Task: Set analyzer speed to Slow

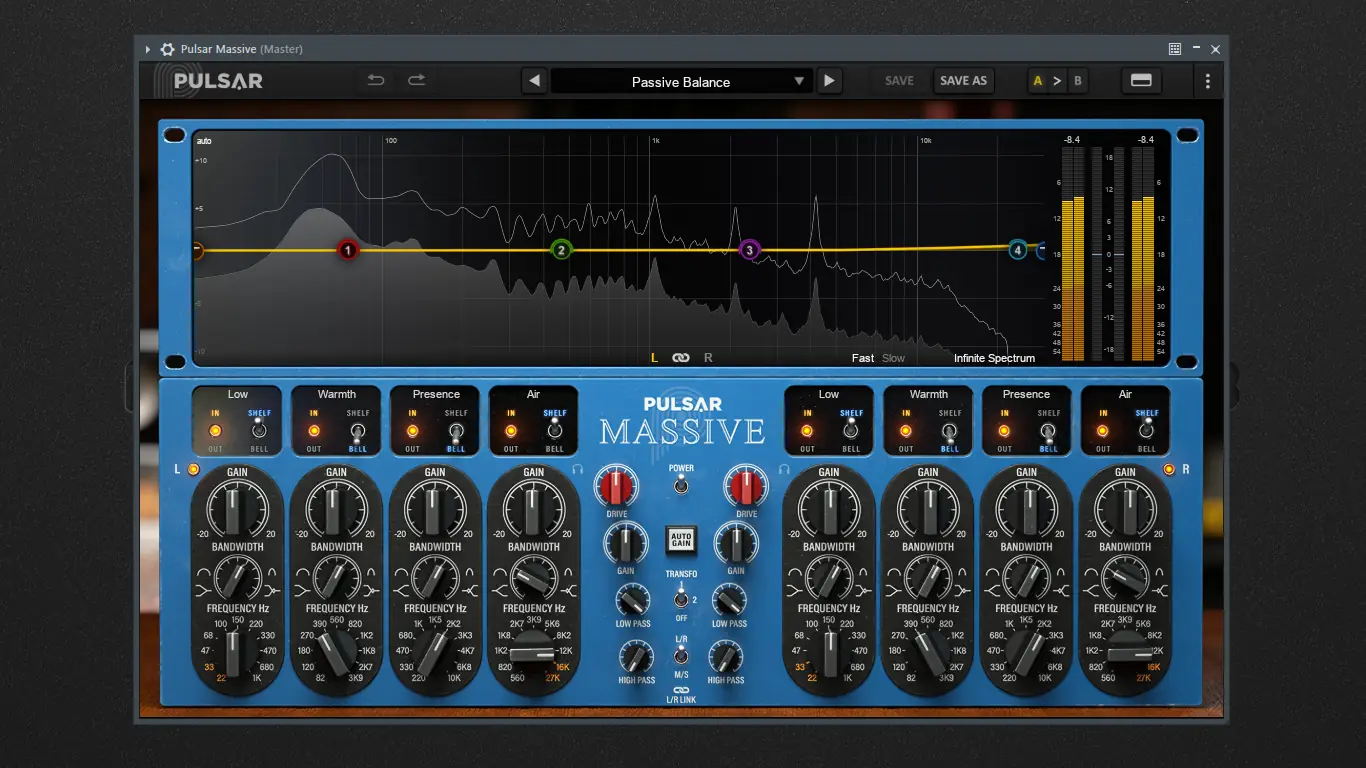Action: tap(893, 358)
